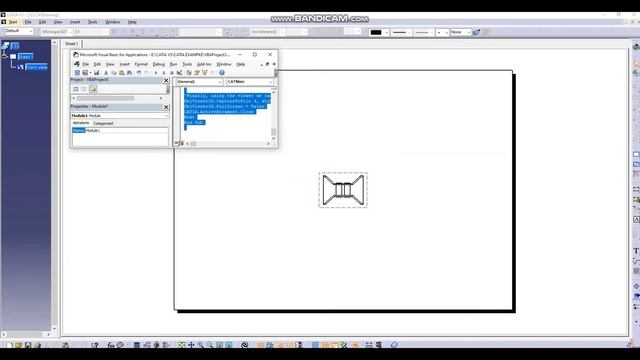Click the Open folder icon in CATIA bottom toolbar
The height and width of the screenshot is (360, 640).
tap(18, 345)
